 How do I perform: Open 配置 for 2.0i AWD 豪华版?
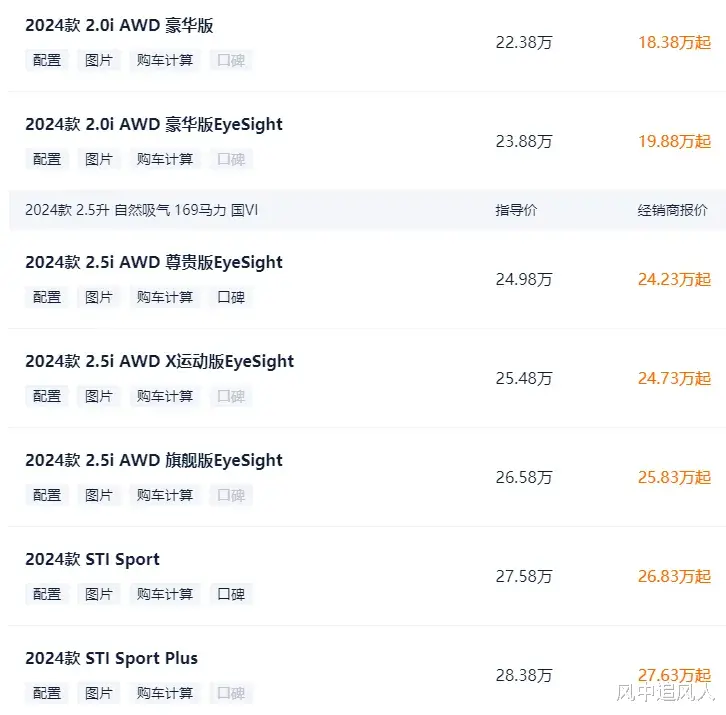tap(47, 60)
